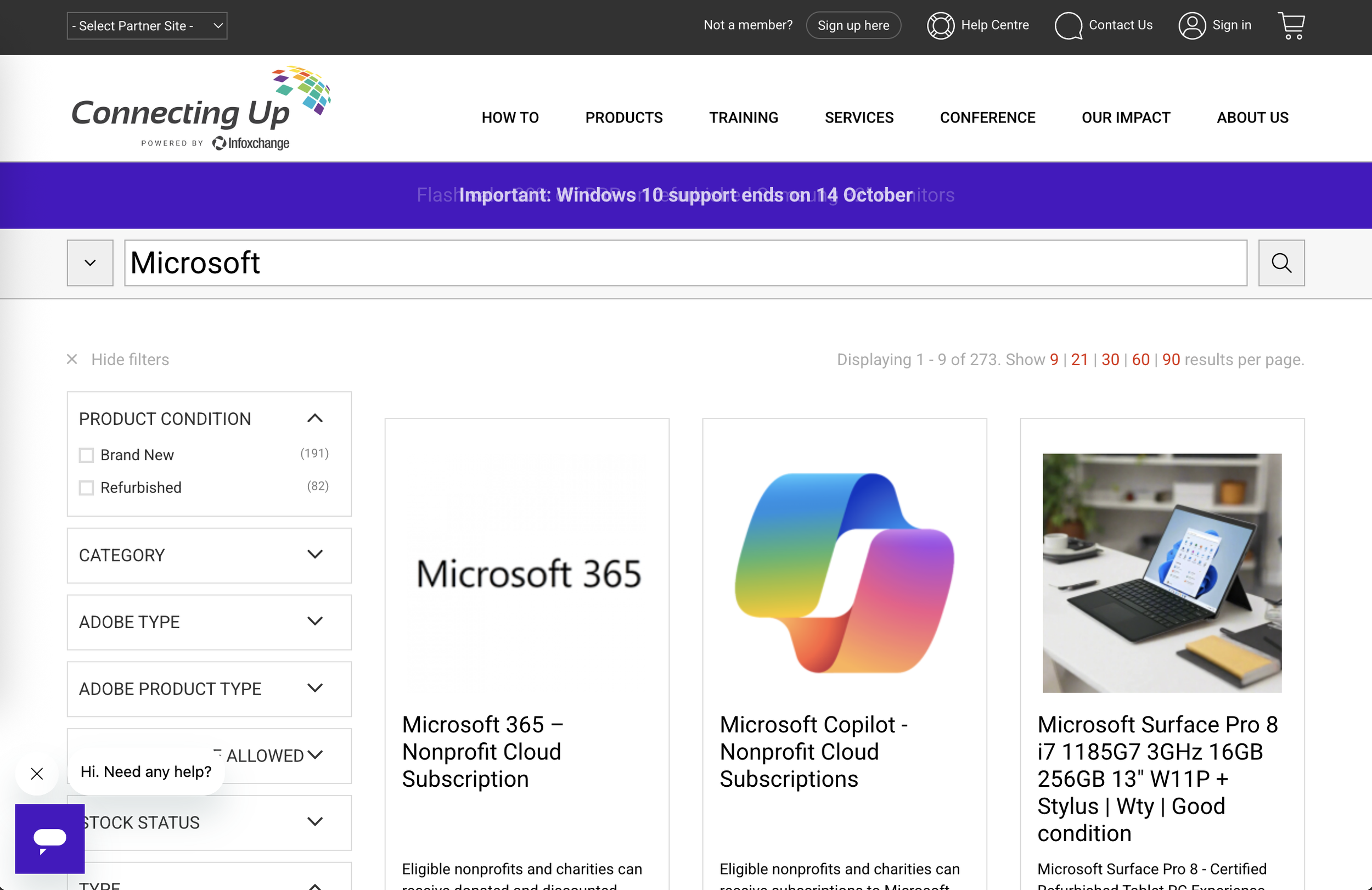The image size is (1372, 890).
Task: Collapse the Product Condition filter
Action: click(x=315, y=418)
